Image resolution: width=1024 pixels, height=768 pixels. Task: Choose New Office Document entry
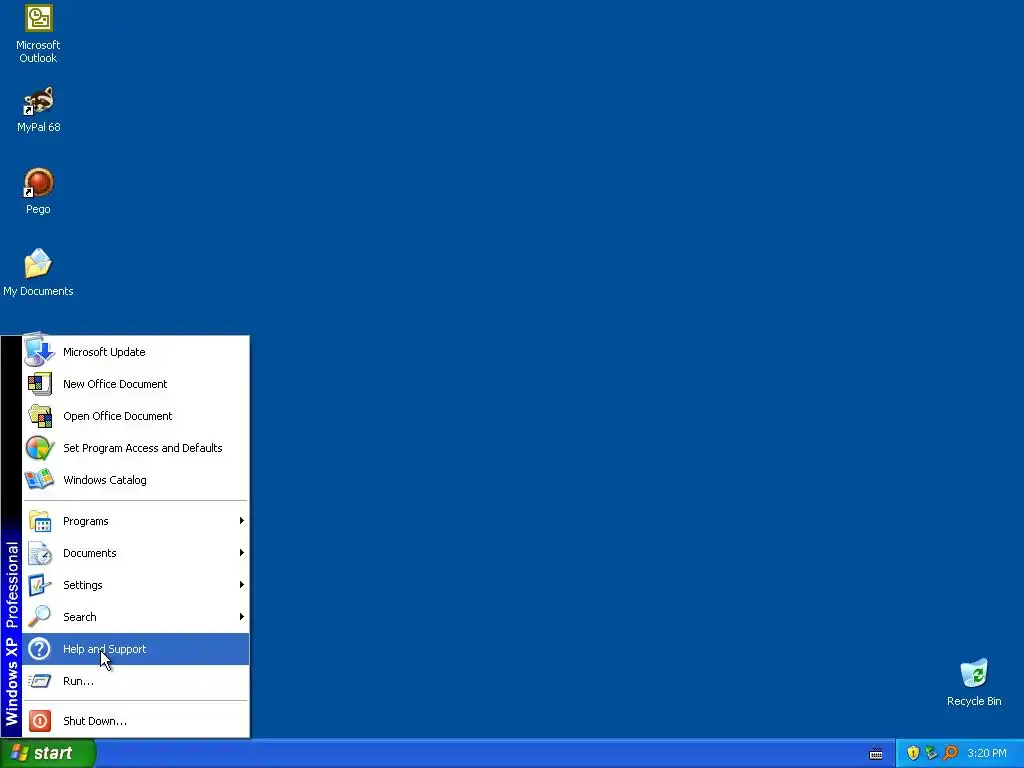pos(136,383)
